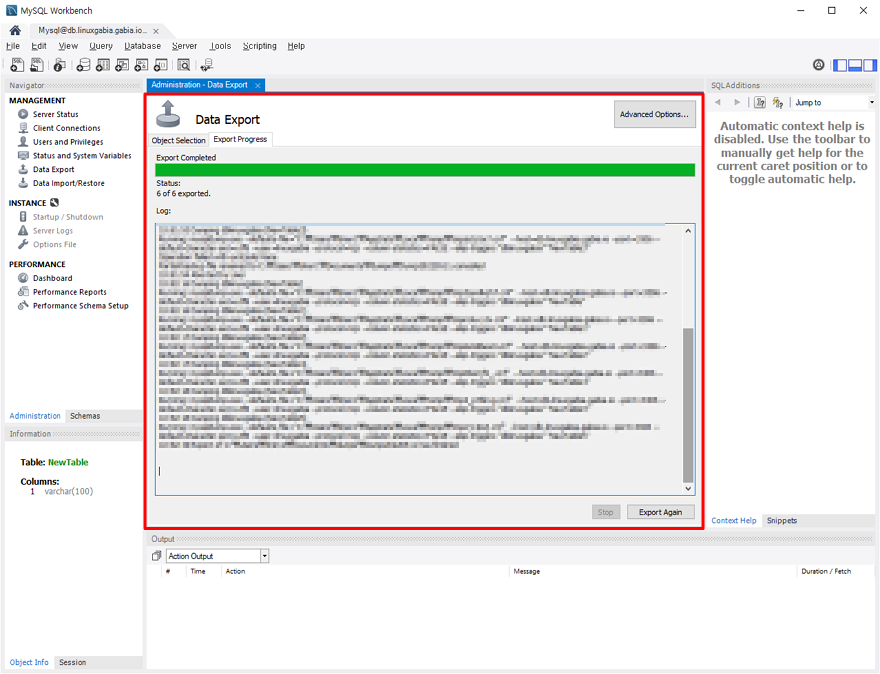Screen dimensions: 880x674
Task: Reconnect to DBMS toolbar icon
Action: coord(207,65)
